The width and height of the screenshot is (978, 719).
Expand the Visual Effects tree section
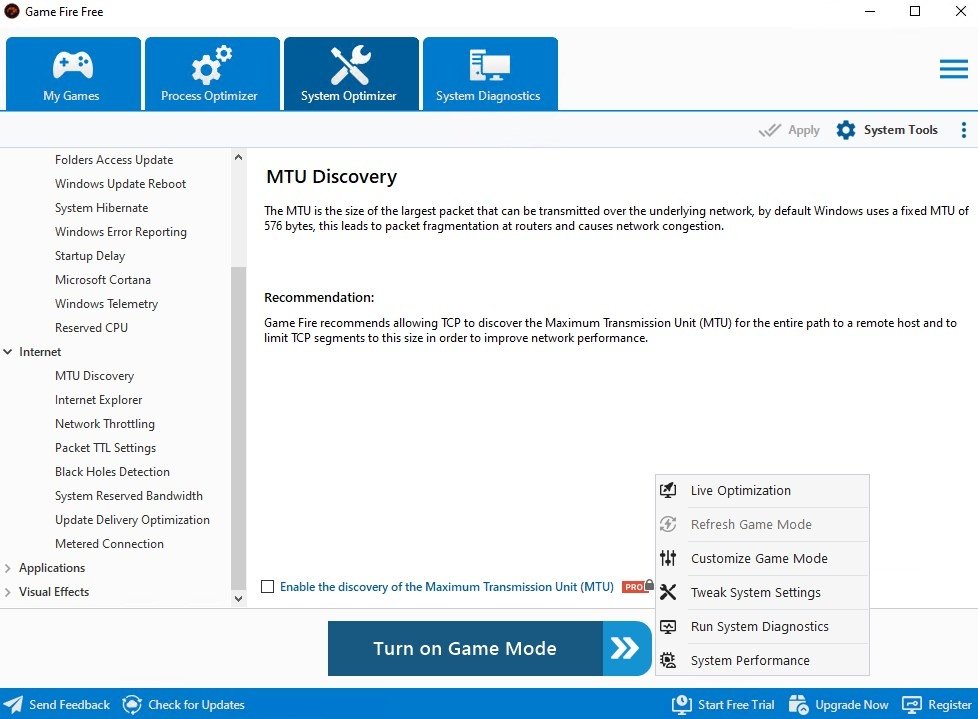click(7, 592)
